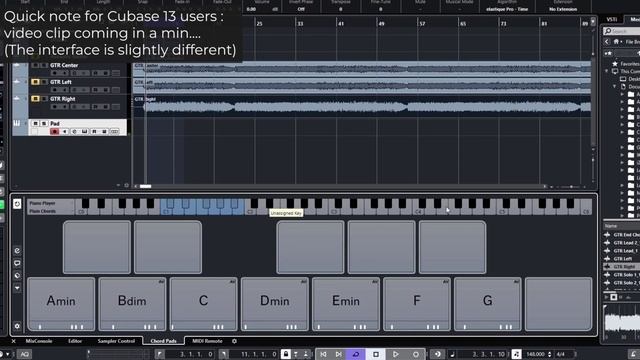640x360 pixels.
Task: Click the media browser home icon
Action: pyautogui.click(x=616, y=42)
